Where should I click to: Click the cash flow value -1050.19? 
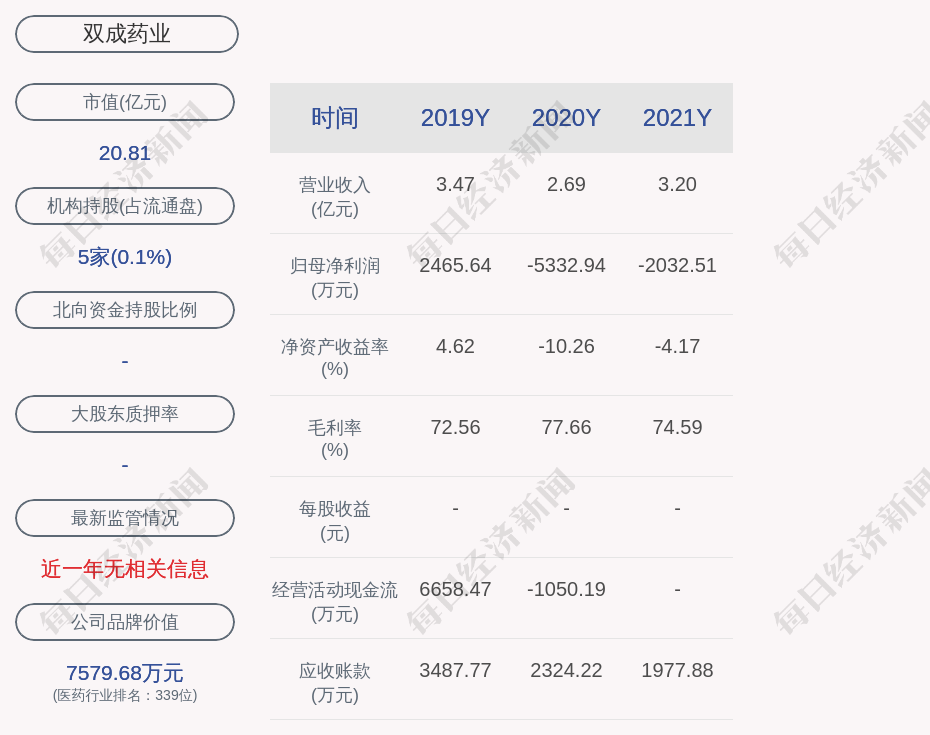coord(566,589)
